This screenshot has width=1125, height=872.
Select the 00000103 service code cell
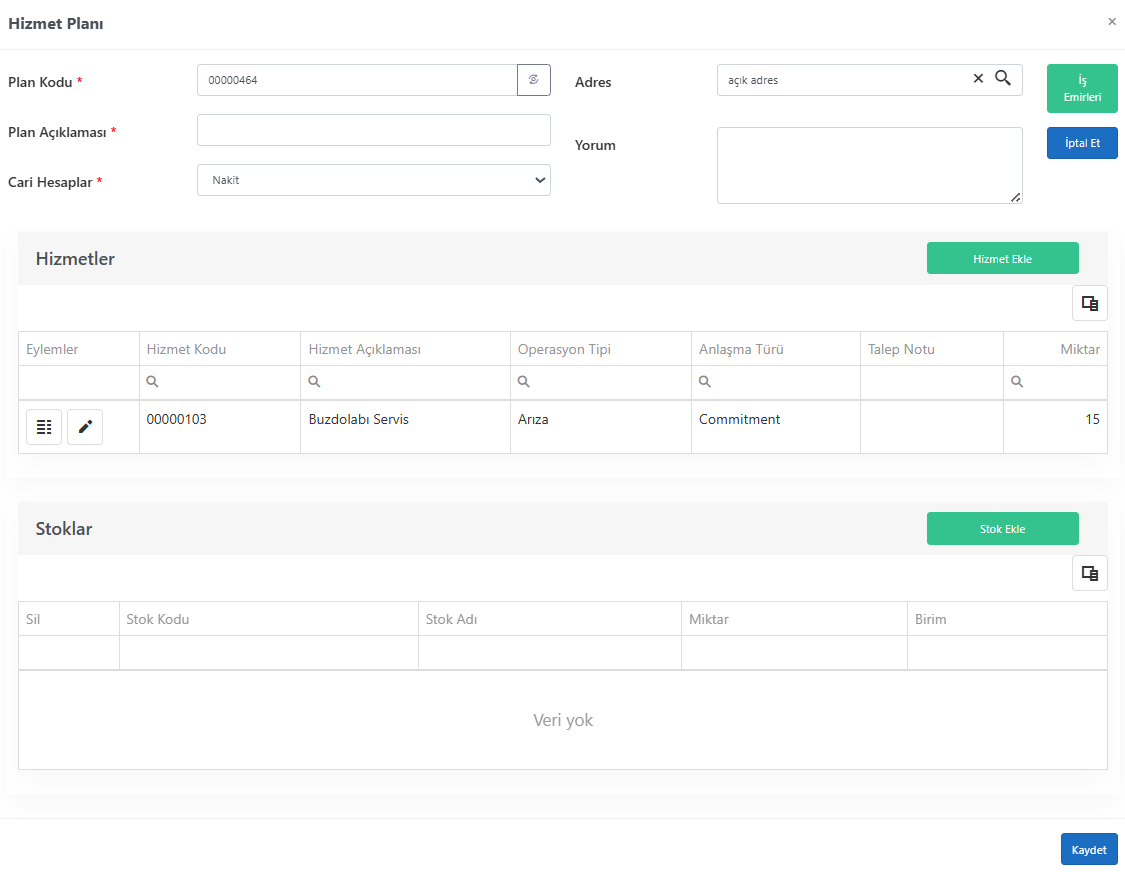(220, 427)
